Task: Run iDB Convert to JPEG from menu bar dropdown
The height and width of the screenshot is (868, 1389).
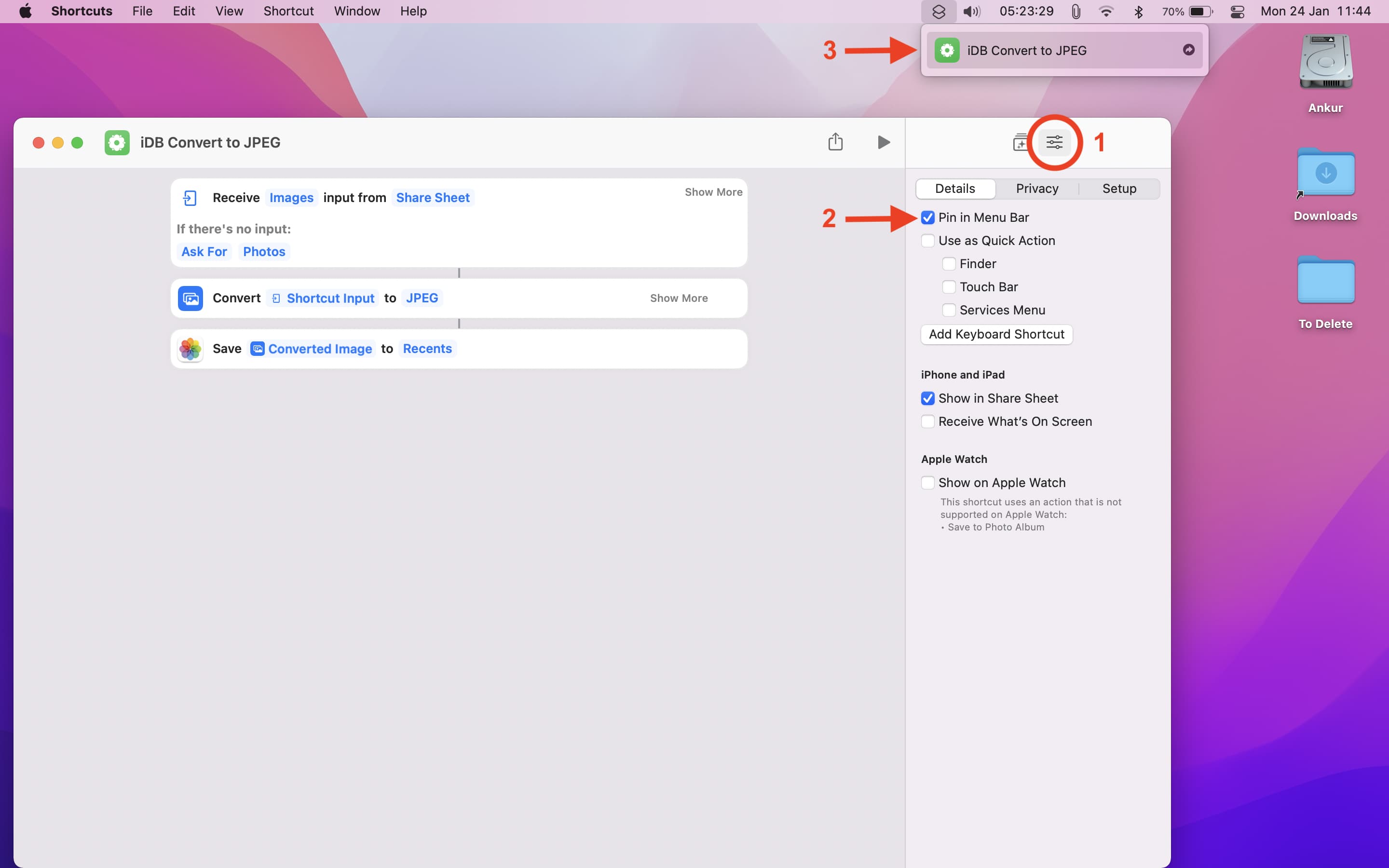Action: pos(1064,50)
